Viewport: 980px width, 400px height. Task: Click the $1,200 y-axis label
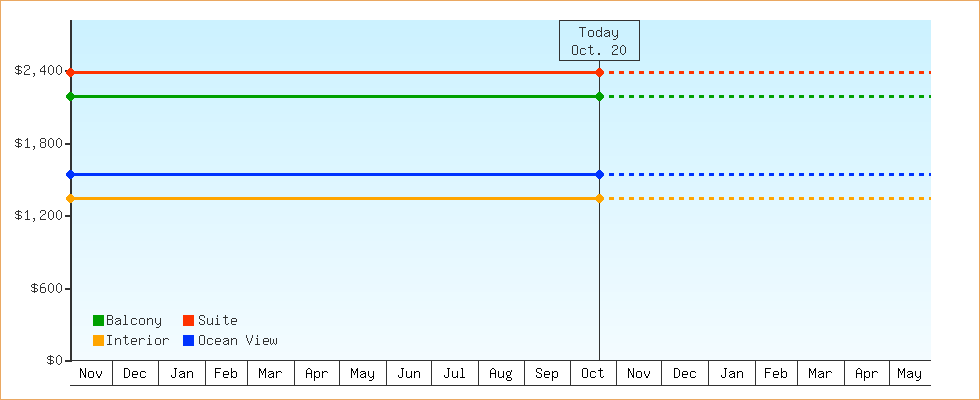[x=38, y=216]
